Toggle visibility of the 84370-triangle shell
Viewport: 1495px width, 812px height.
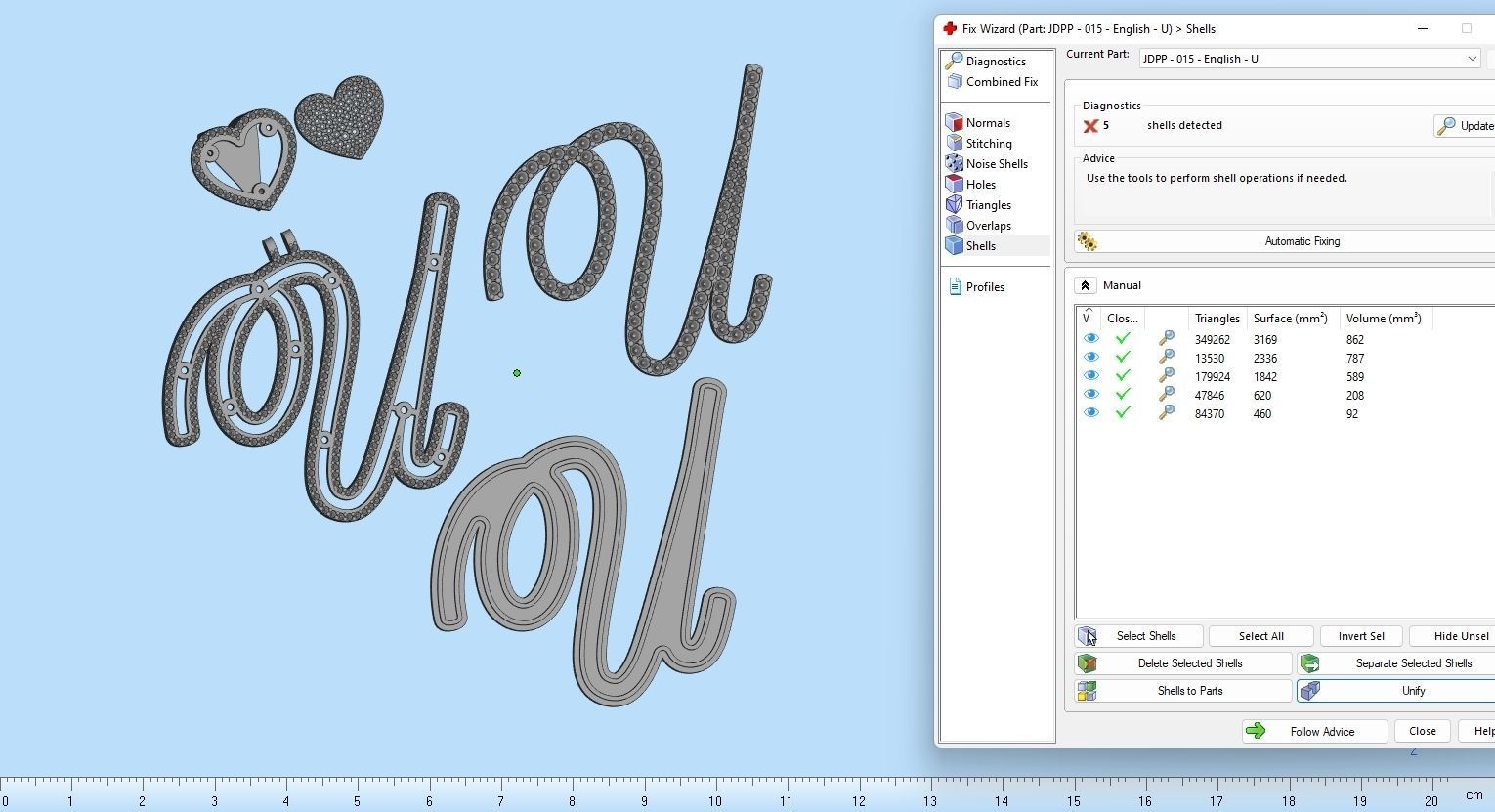1090,413
